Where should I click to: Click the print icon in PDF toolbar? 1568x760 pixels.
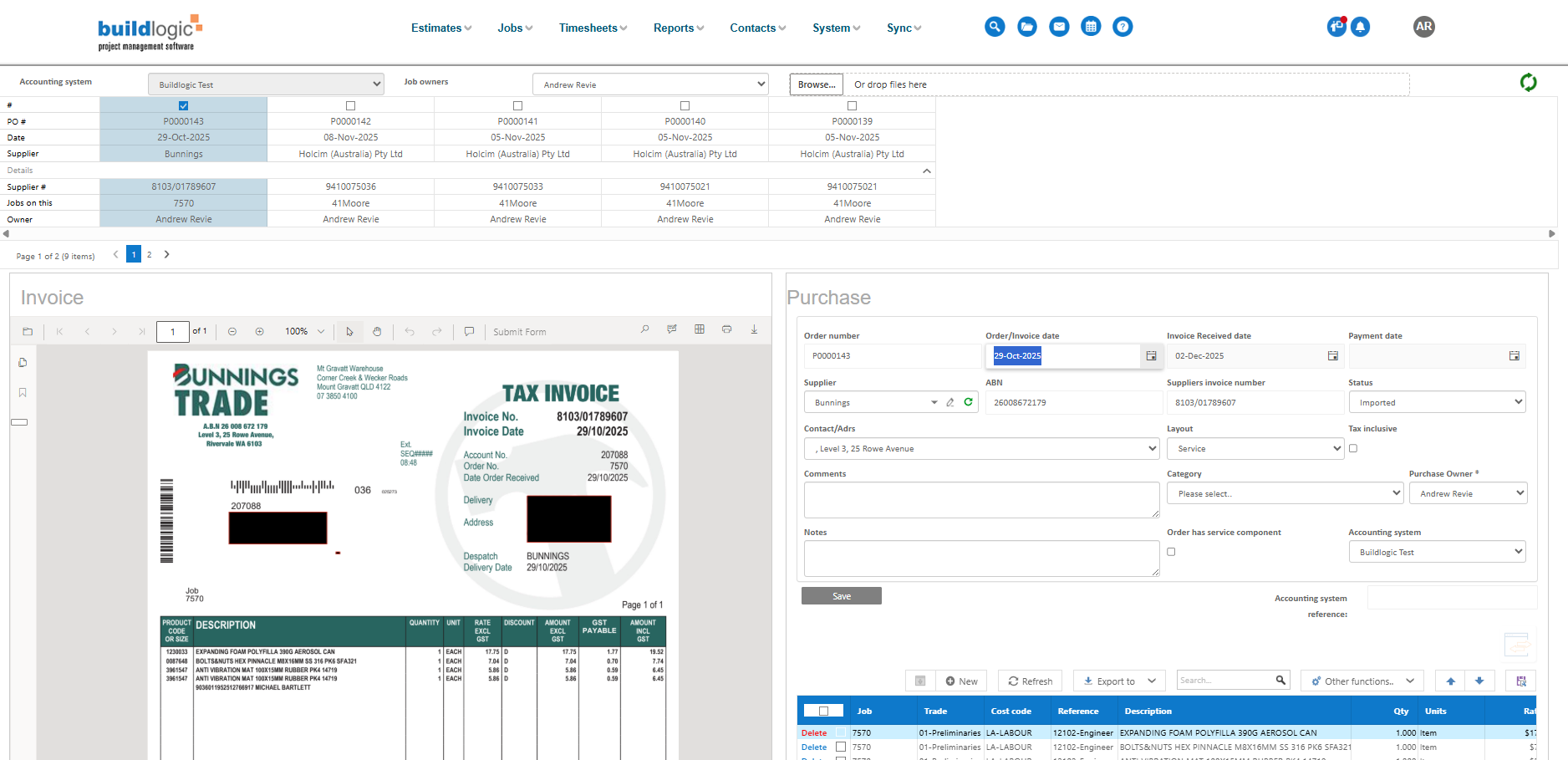tap(727, 329)
